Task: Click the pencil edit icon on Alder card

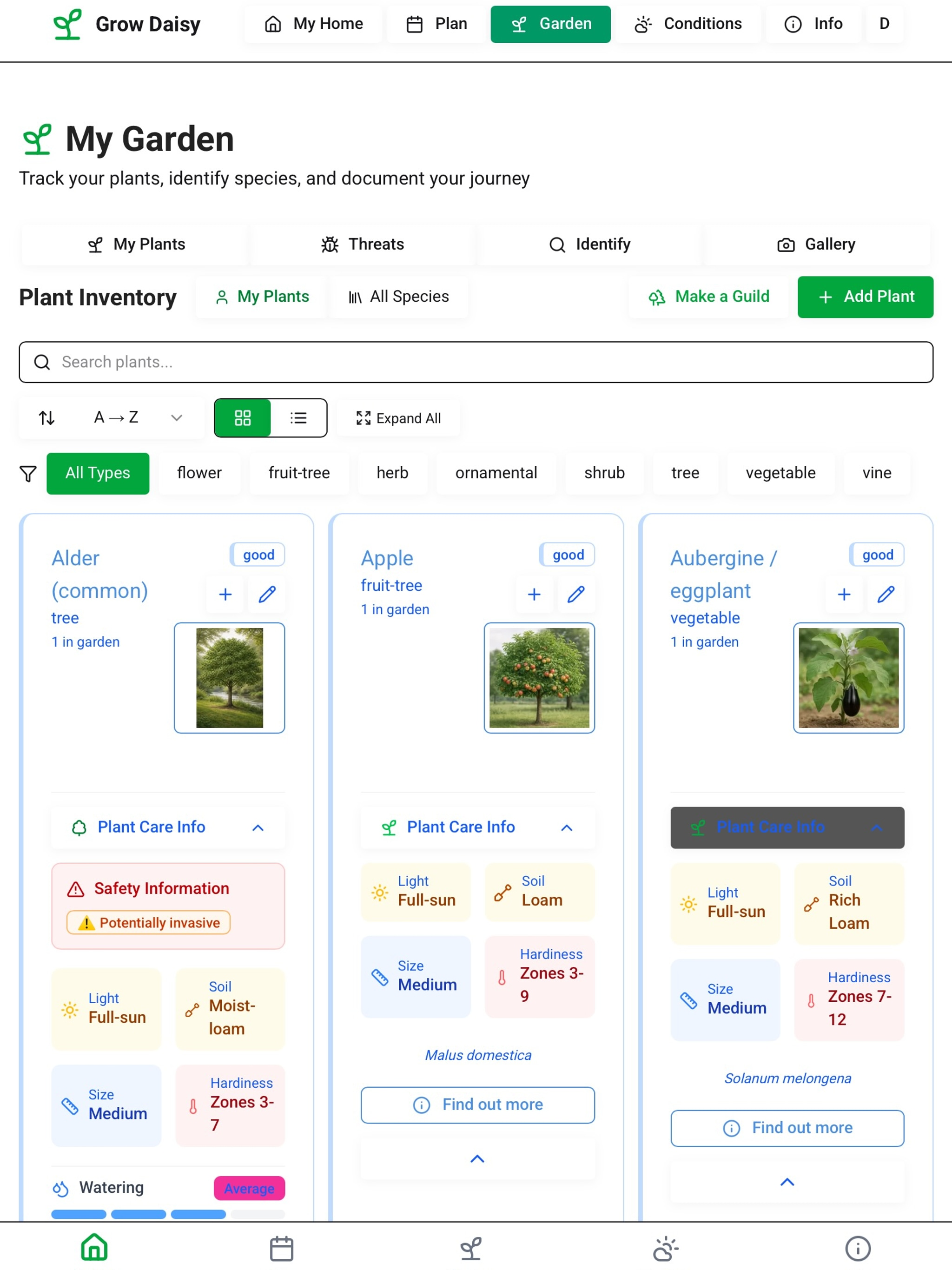Action: point(267,595)
